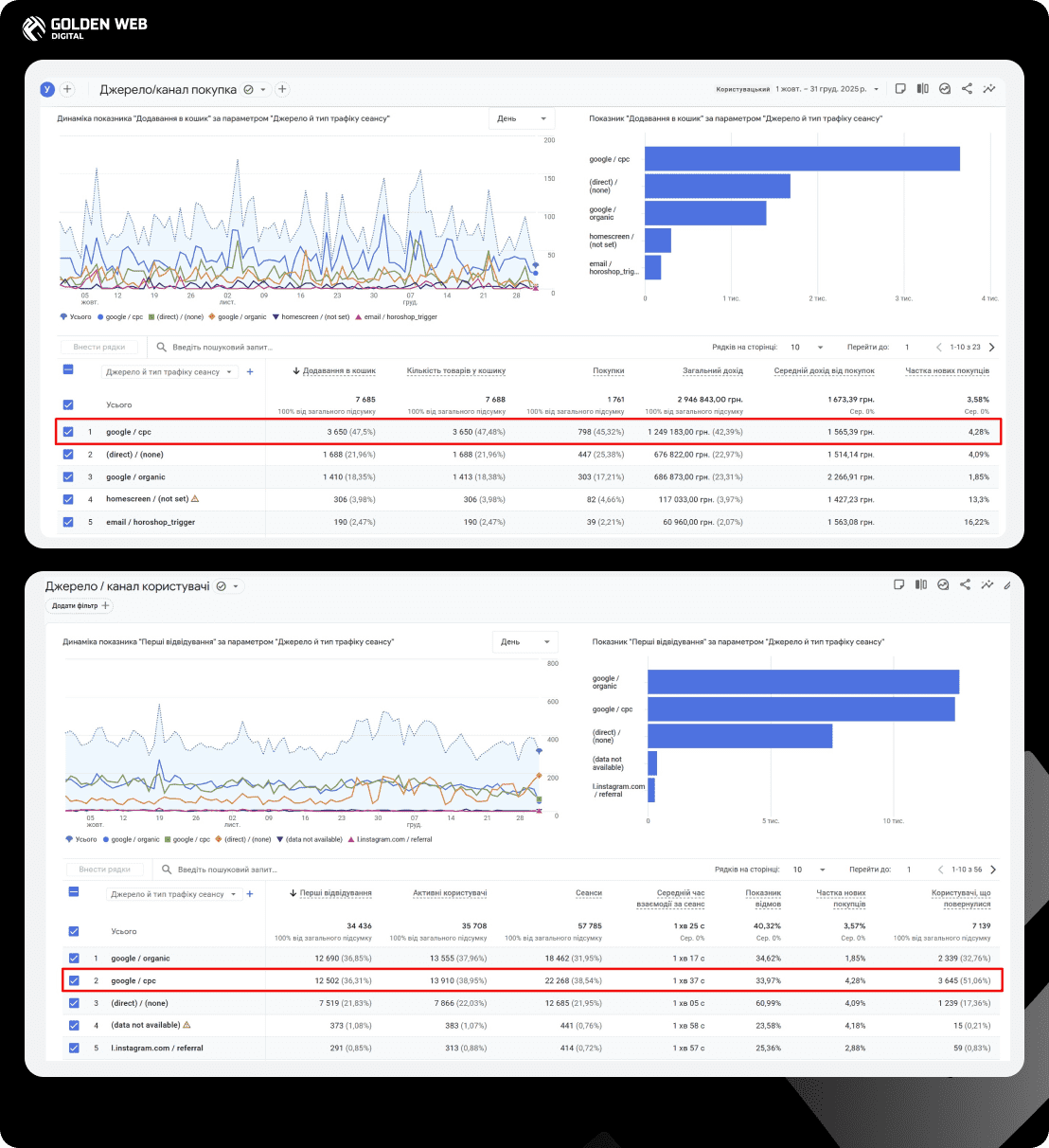Sort by Сеанси column header
The height and width of the screenshot is (1148, 1049).
pyautogui.click(x=588, y=893)
